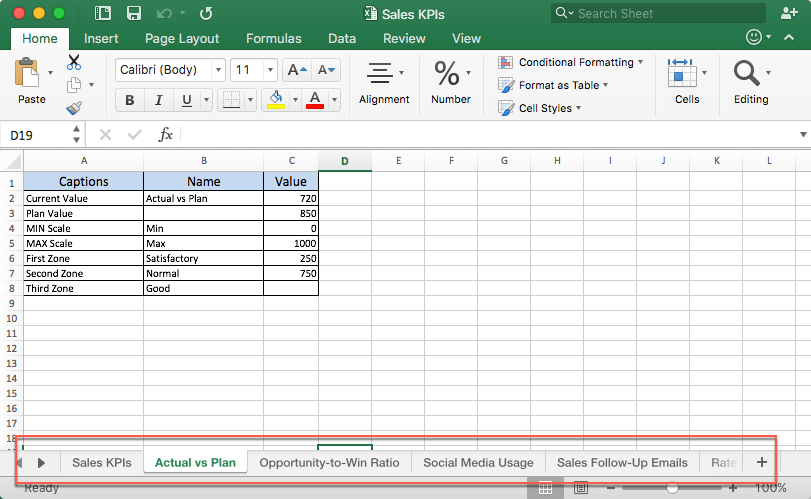Open the font name dropdown Calibri (Body)
The width and height of the screenshot is (811, 499).
169,70
